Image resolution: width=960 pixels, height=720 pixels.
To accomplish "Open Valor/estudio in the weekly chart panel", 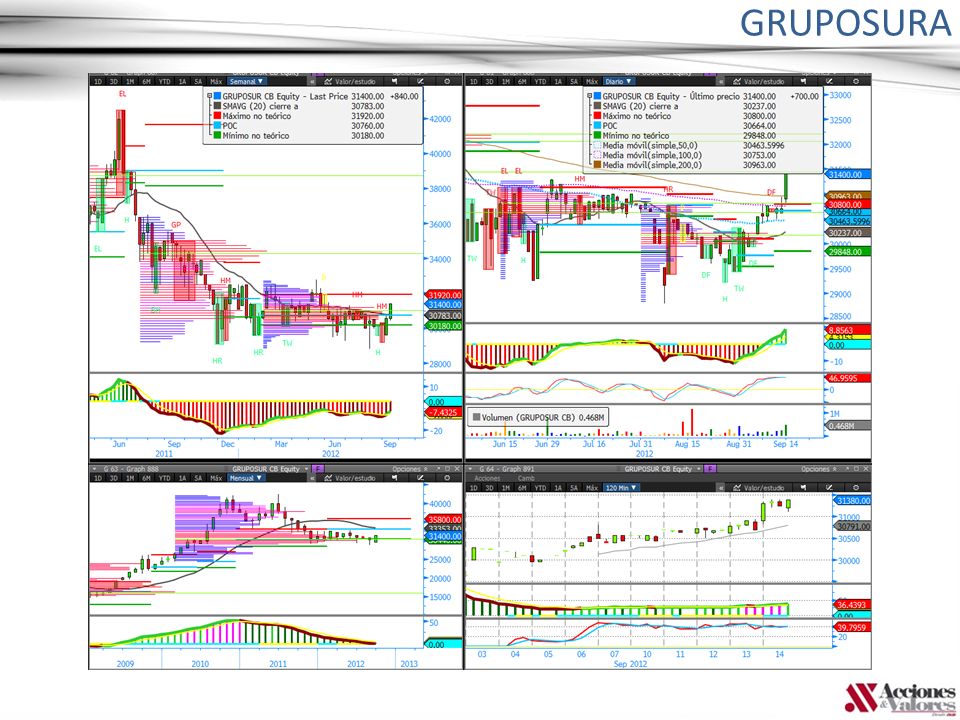I will tap(350, 81).
